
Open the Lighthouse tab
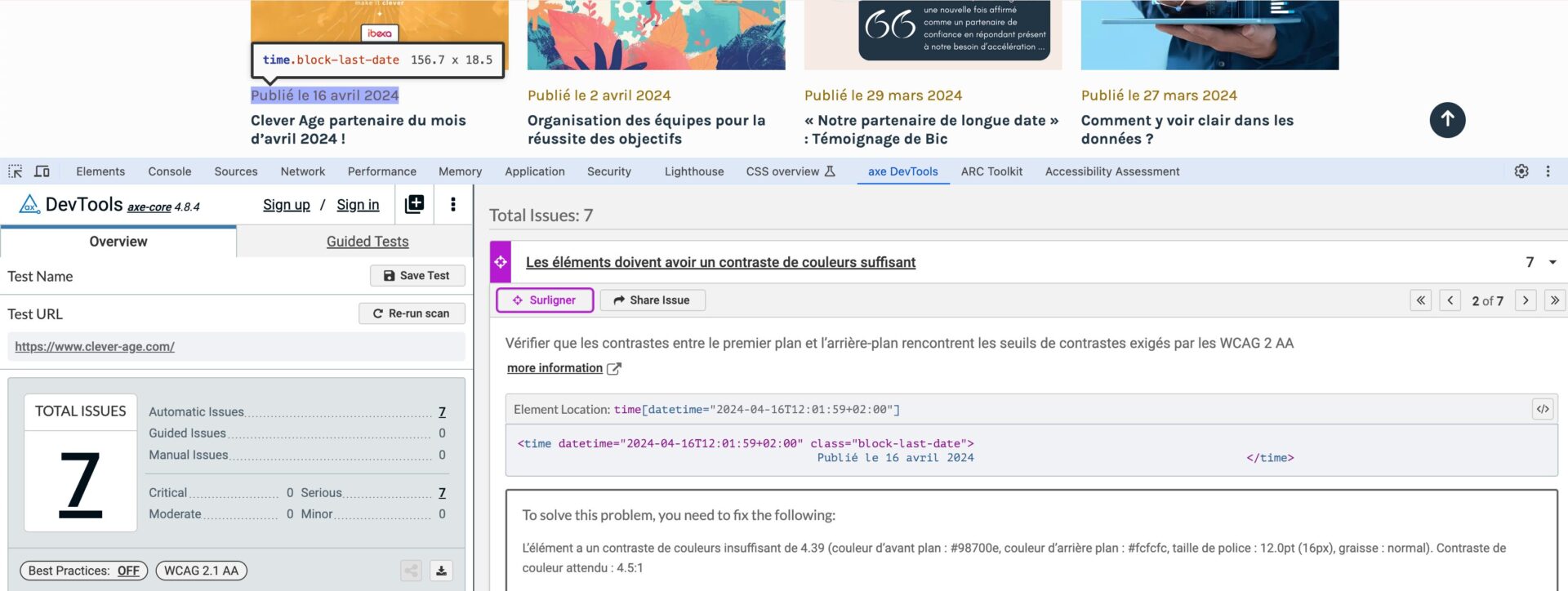[x=694, y=171]
